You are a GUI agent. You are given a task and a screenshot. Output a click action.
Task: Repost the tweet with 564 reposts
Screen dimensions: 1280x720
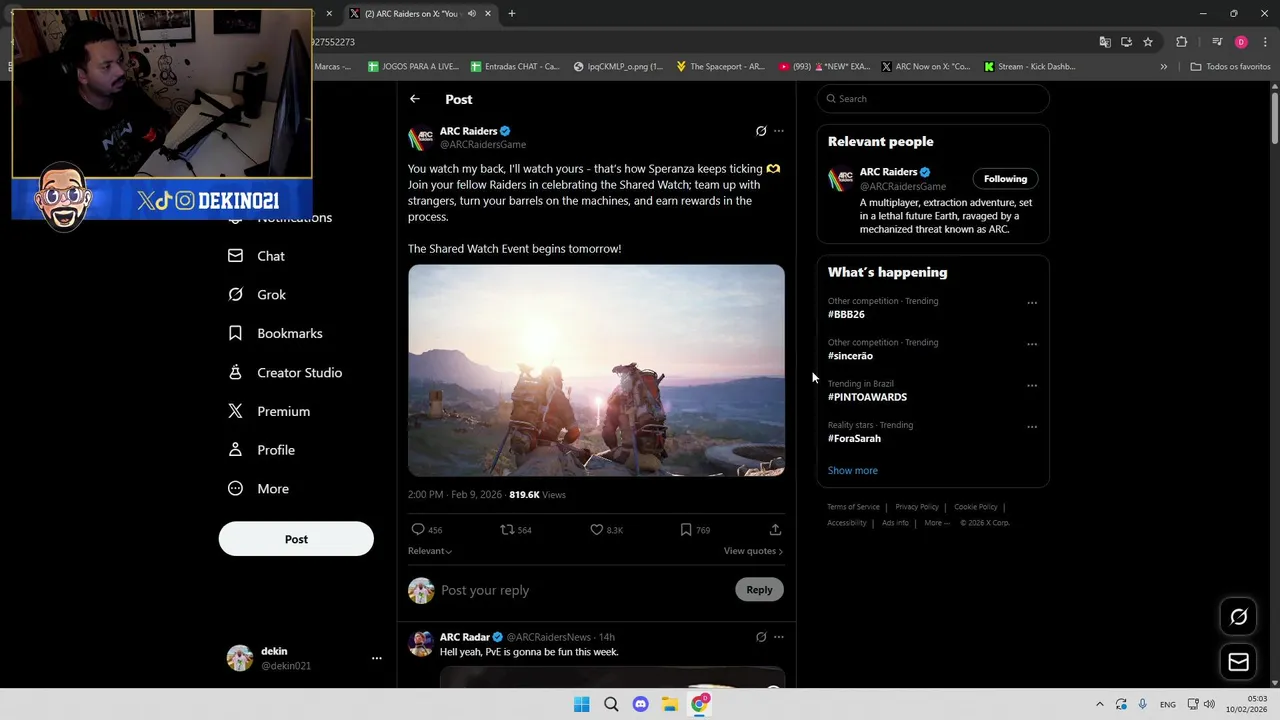[507, 530]
